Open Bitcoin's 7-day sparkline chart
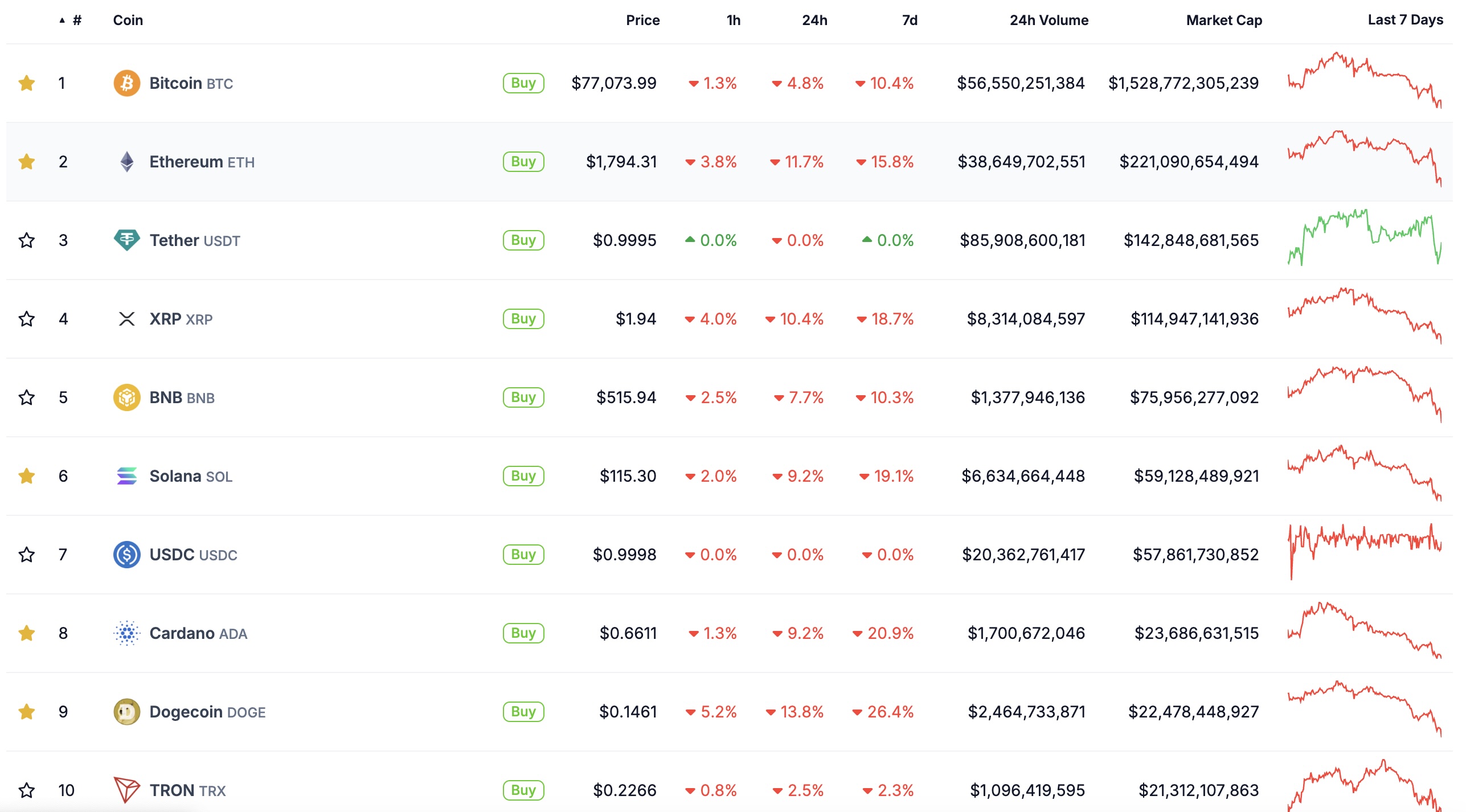This screenshot has width=1466, height=812. [1365, 80]
